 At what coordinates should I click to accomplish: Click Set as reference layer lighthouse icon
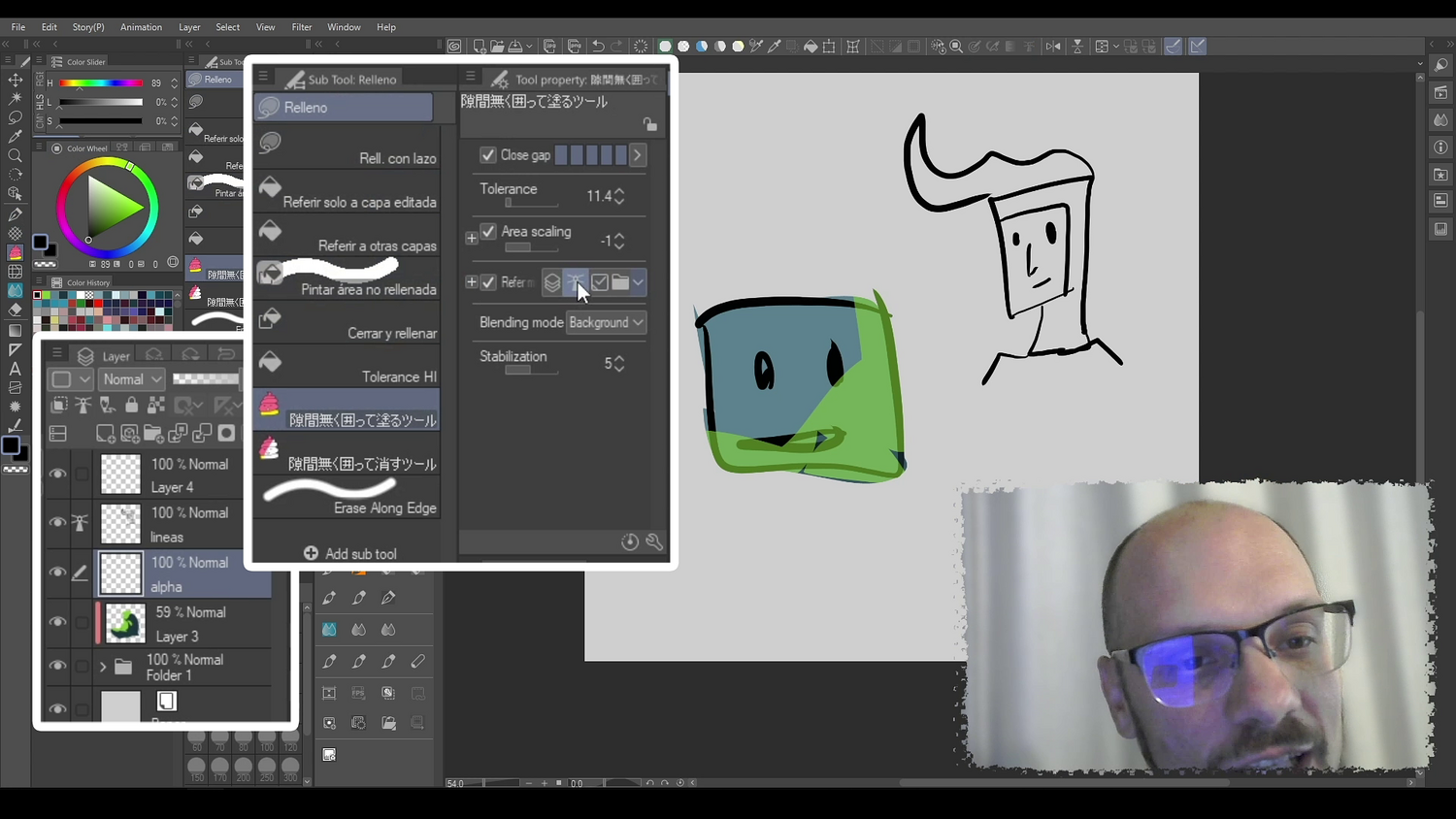(83, 405)
